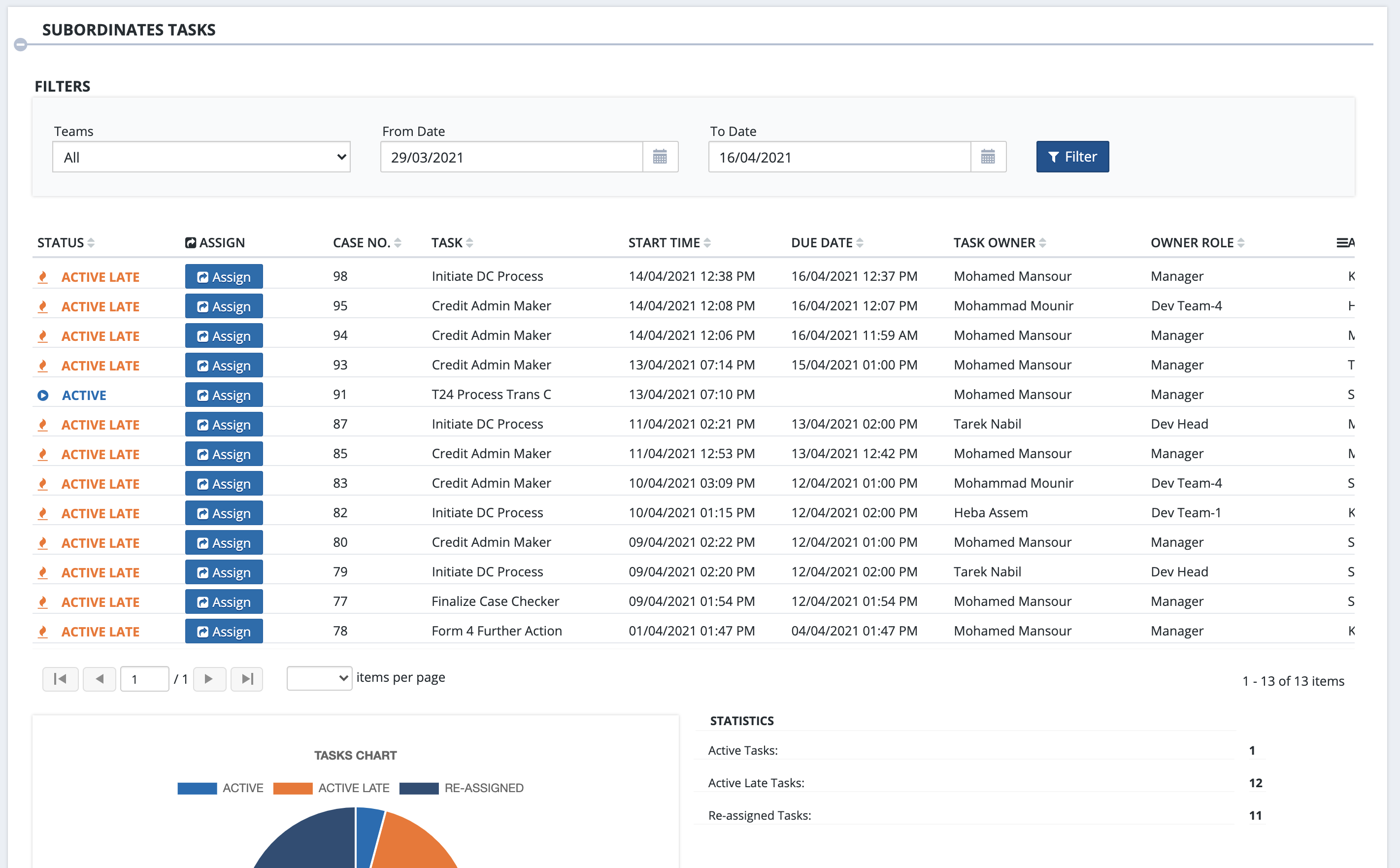
Task: Open the Teams dropdown
Action: pos(201,157)
